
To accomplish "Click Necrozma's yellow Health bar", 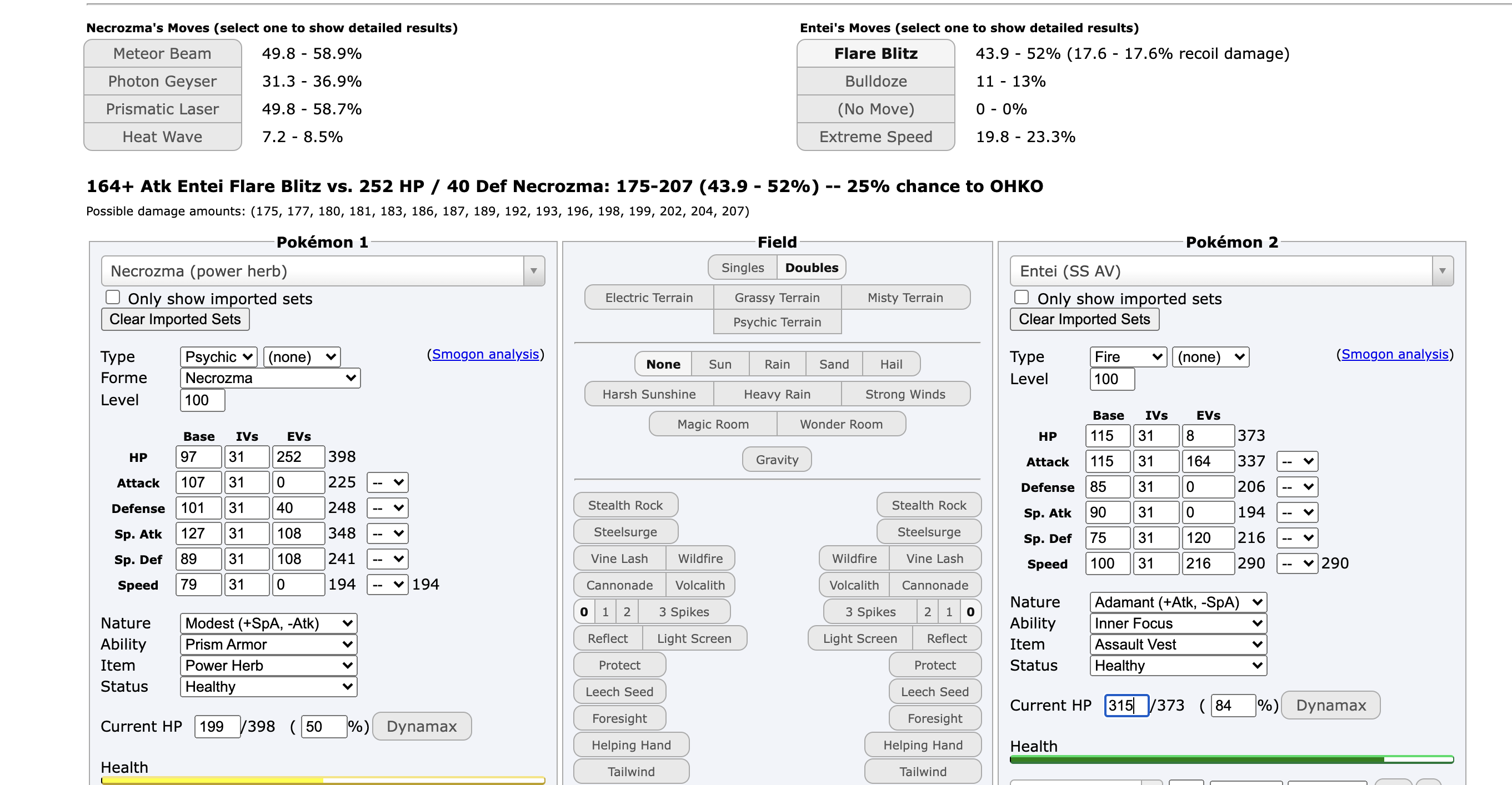I will (323, 781).
